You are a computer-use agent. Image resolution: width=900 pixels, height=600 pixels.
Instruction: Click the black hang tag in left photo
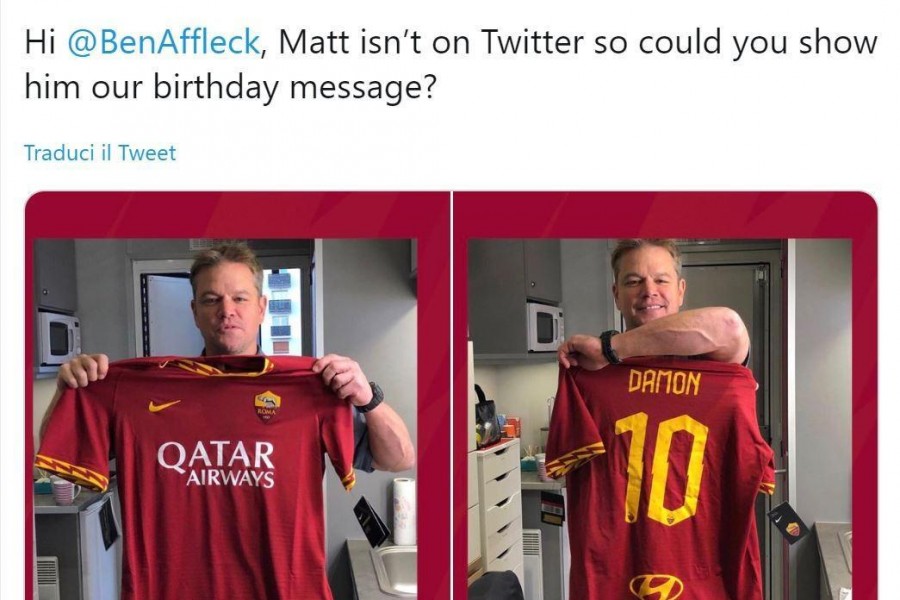pos(371,521)
